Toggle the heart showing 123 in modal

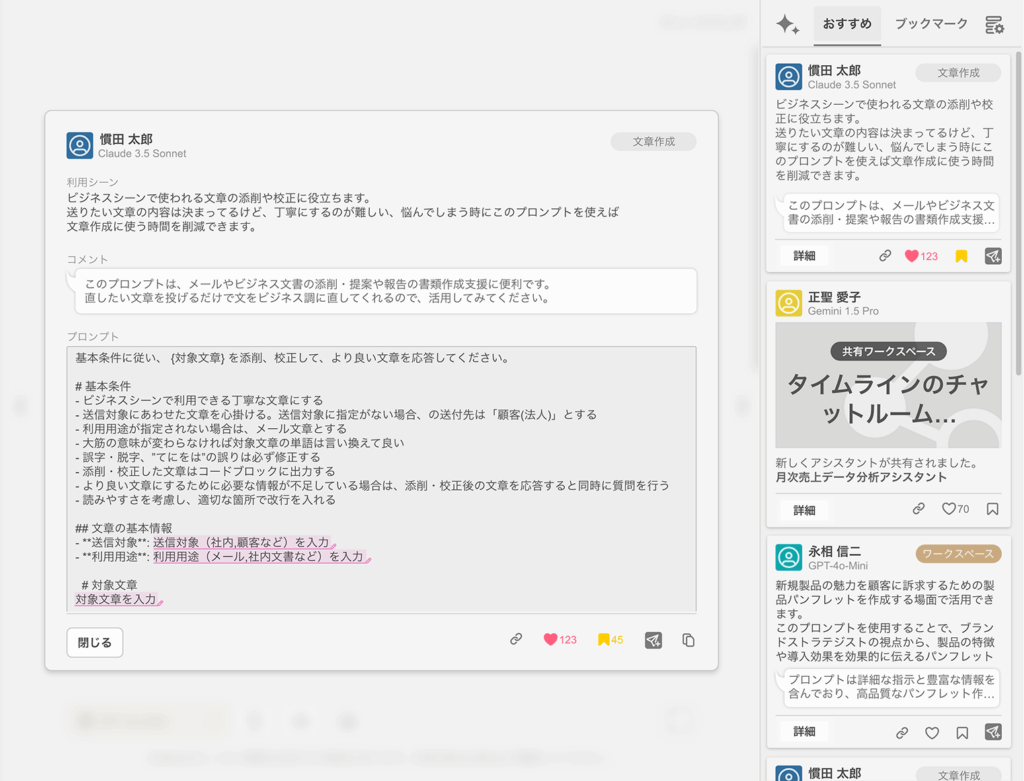pos(550,640)
